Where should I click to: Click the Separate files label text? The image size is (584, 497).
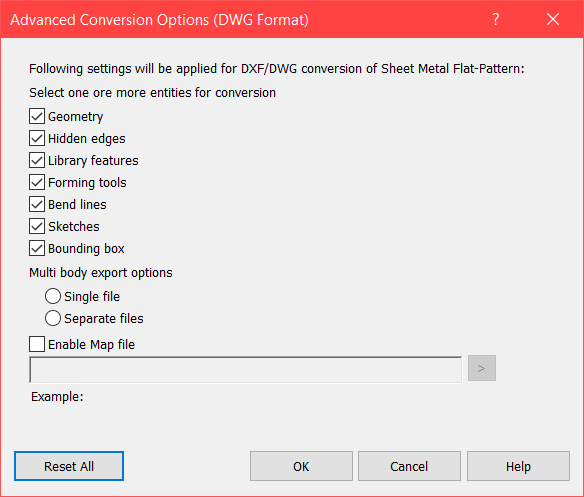click(104, 319)
